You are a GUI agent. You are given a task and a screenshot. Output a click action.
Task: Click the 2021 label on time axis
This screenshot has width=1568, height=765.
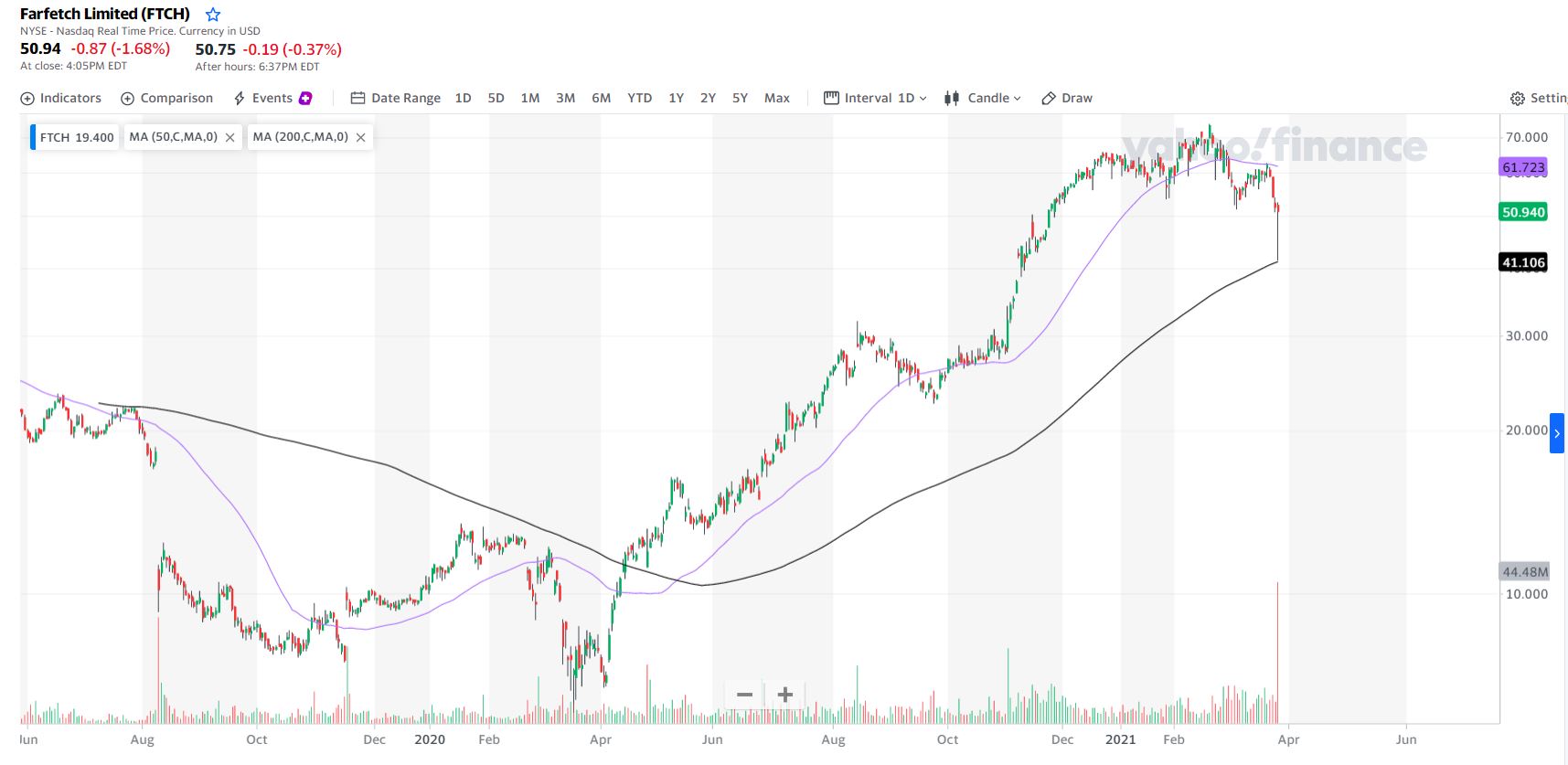point(1120,739)
